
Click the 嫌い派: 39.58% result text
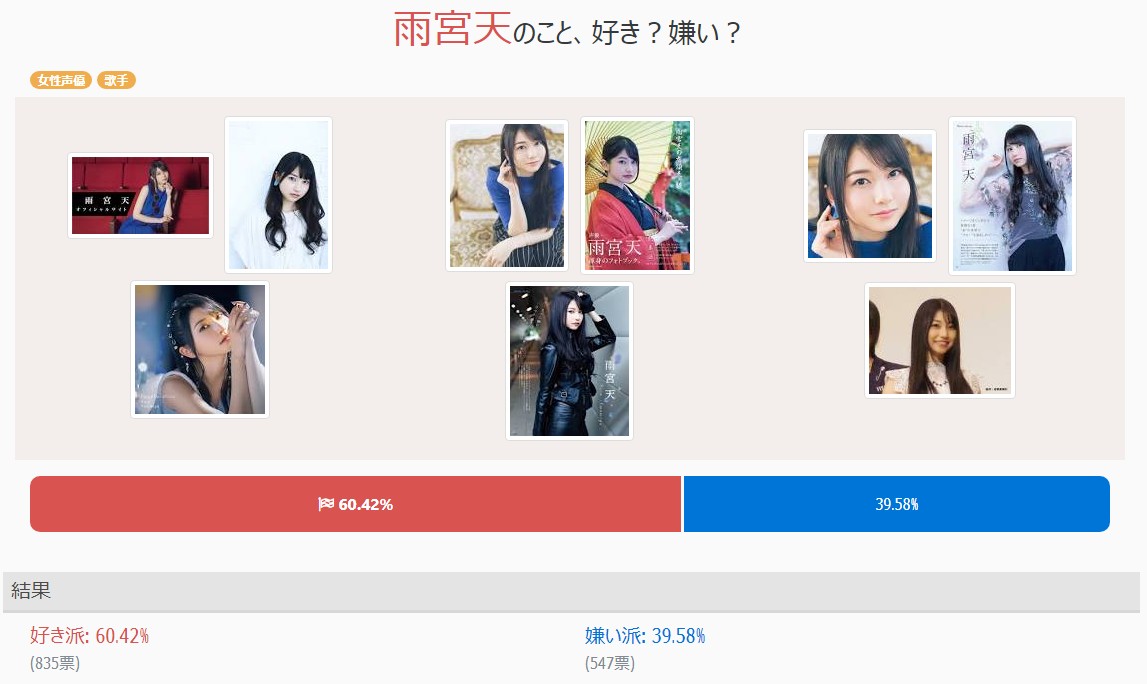click(x=644, y=636)
